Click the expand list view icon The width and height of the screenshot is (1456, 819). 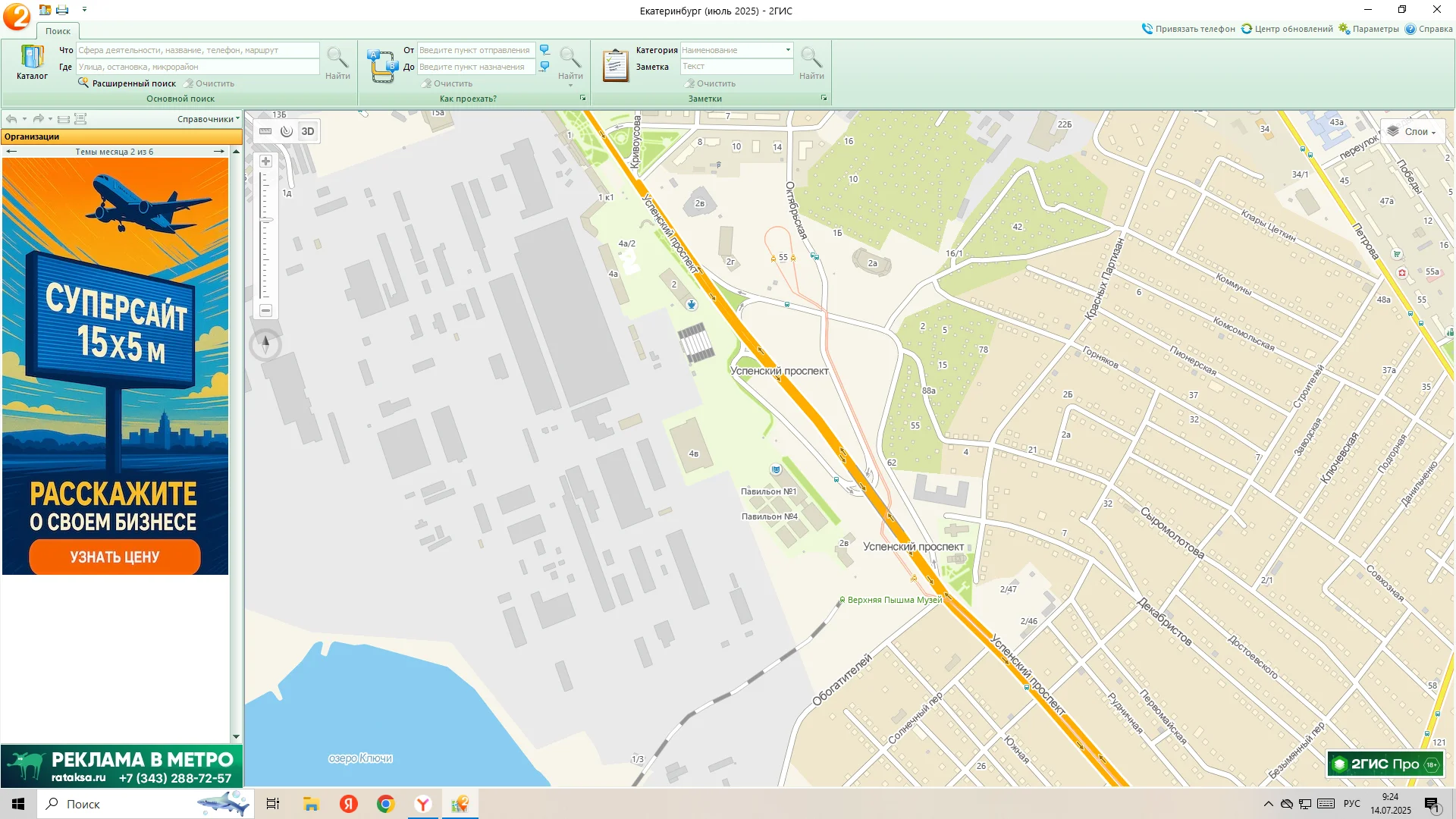[x=80, y=119]
